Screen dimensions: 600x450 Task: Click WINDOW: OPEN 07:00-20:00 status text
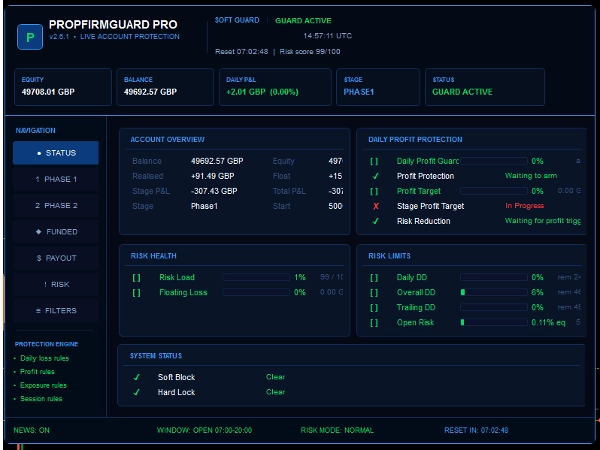click(x=204, y=430)
